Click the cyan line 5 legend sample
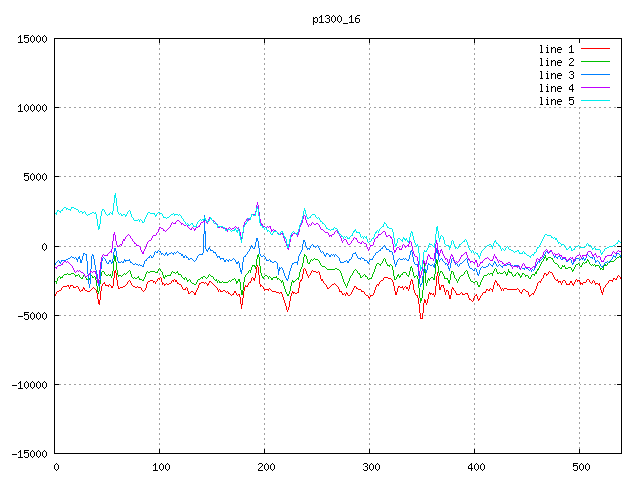640x480 pixels. [595, 101]
